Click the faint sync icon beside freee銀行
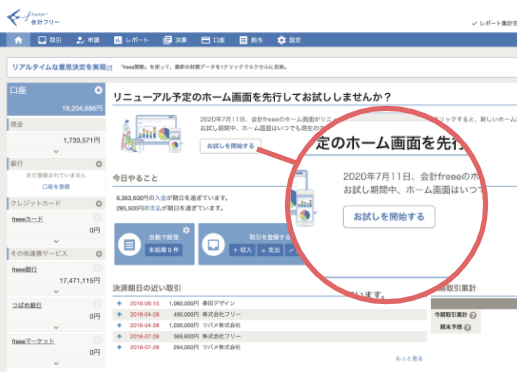Screen dimensions: 517x372 tap(97, 268)
